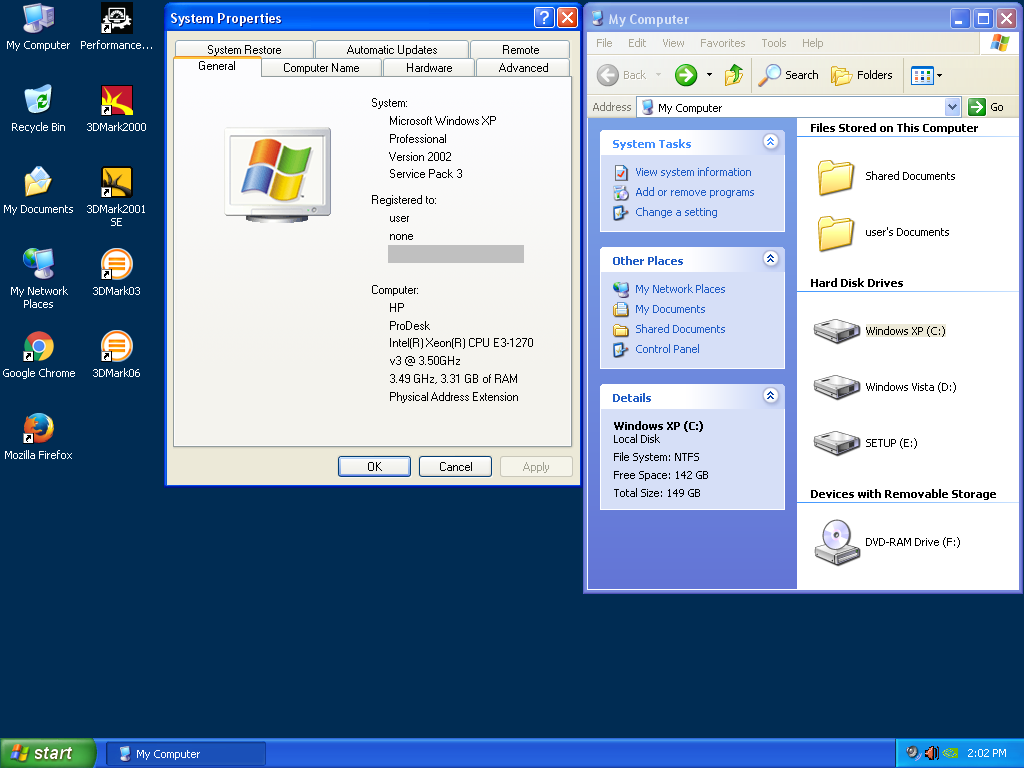Click the Folders toolbar icon
This screenshot has width=1024, height=768.
coord(862,75)
